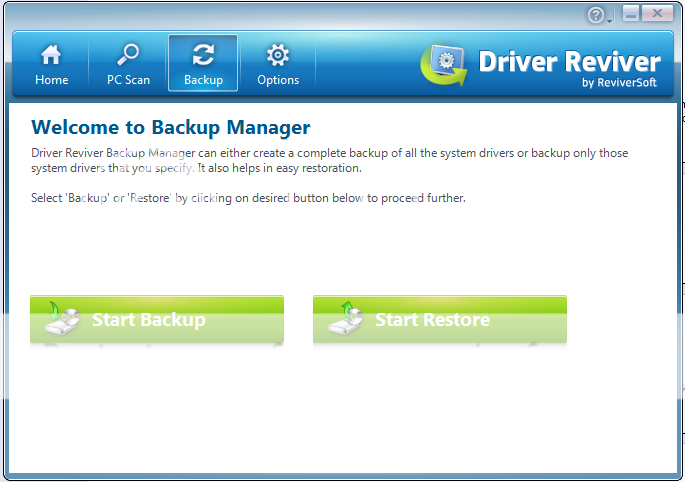Click the 'Welcome to Backup Manager' heading

(171, 127)
